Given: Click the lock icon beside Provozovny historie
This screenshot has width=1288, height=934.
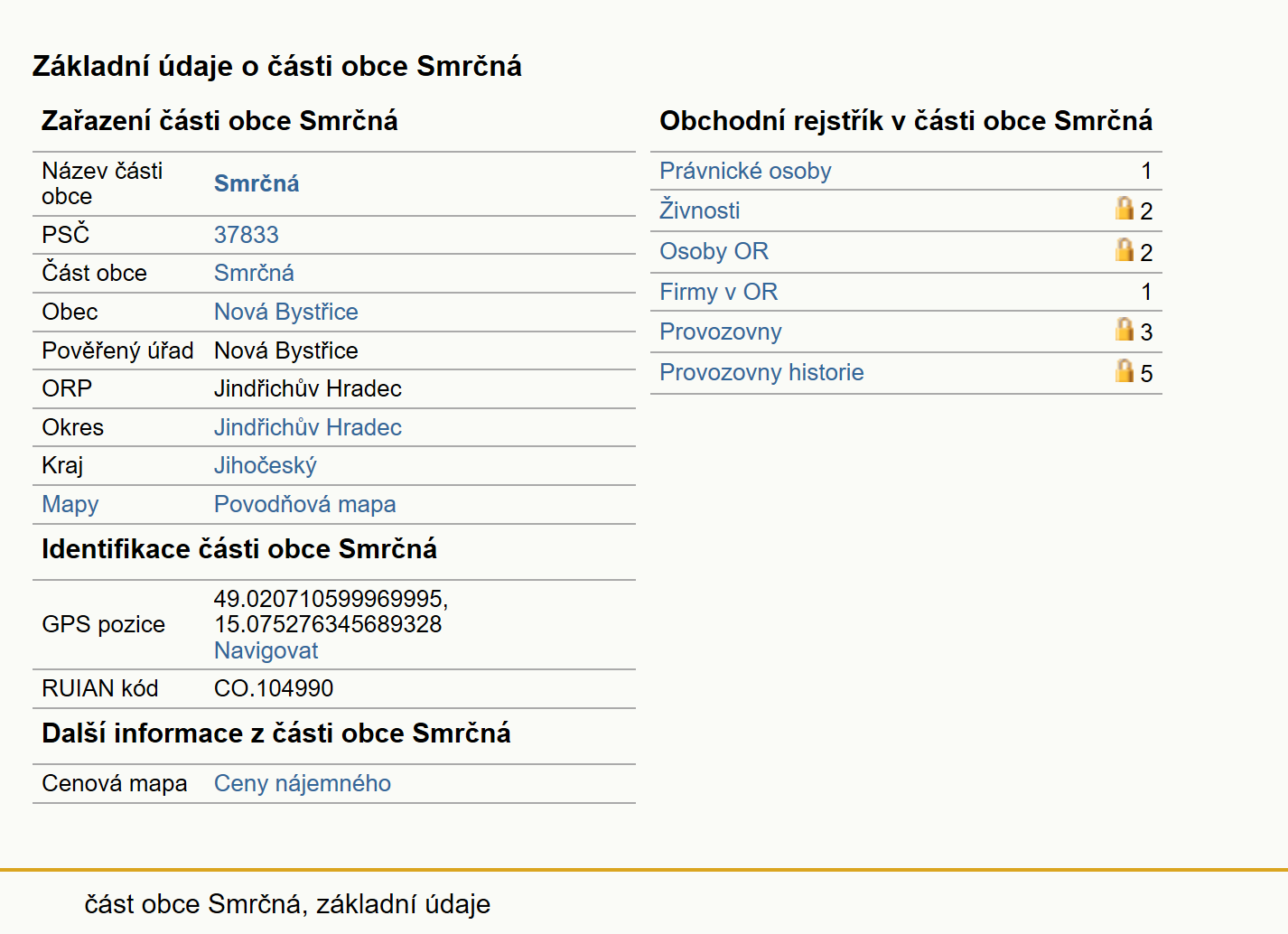Looking at the screenshot, I should coord(1124,370).
